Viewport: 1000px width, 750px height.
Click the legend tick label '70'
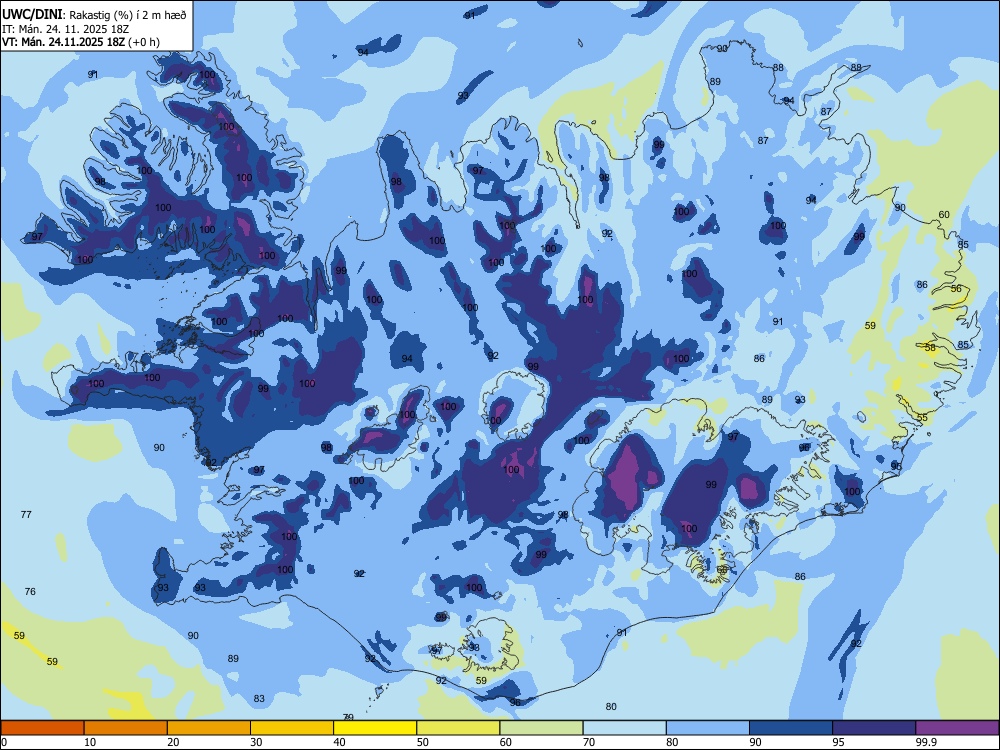coord(589,742)
